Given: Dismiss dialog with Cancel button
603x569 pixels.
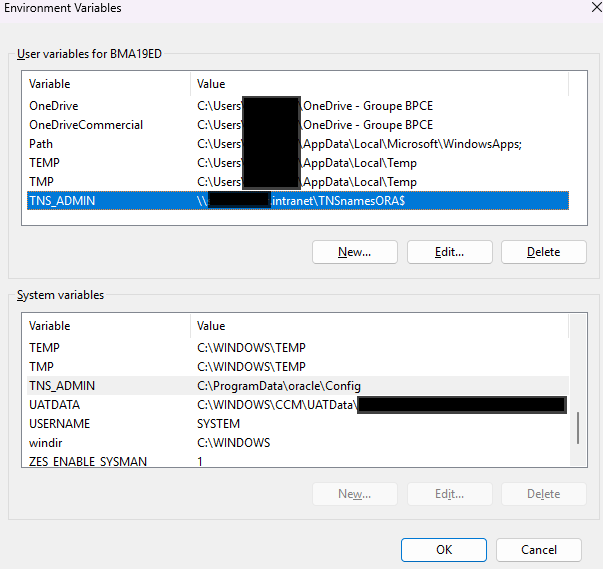Looking at the screenshot, I should tap(539, 550).
